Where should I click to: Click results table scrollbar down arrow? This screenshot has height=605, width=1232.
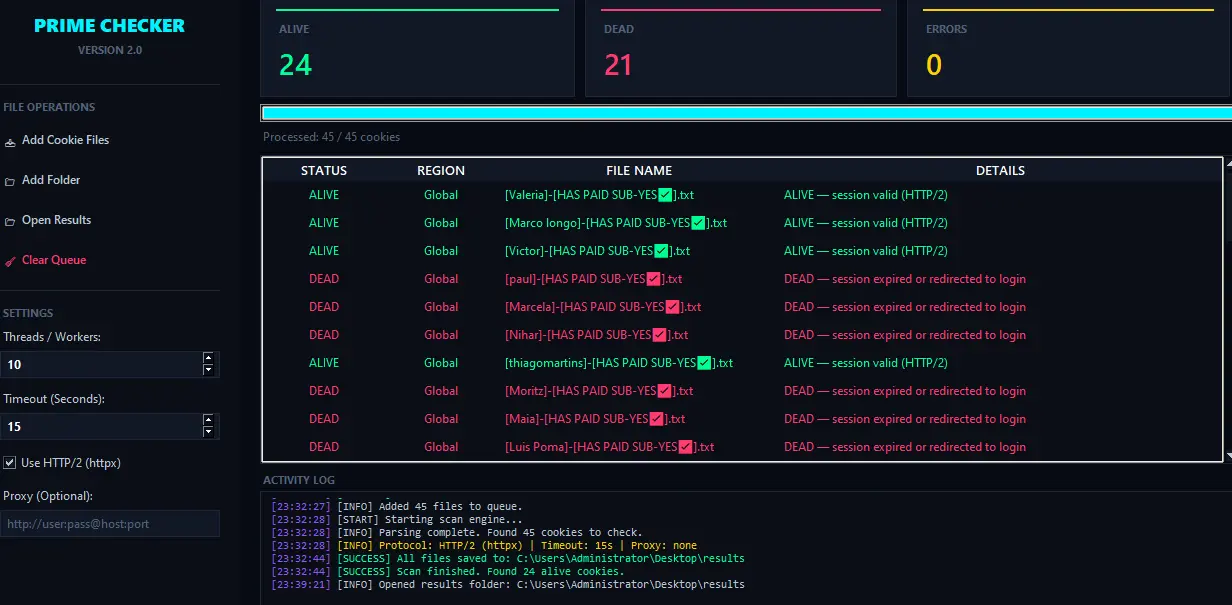click(x=1228, y=456)
